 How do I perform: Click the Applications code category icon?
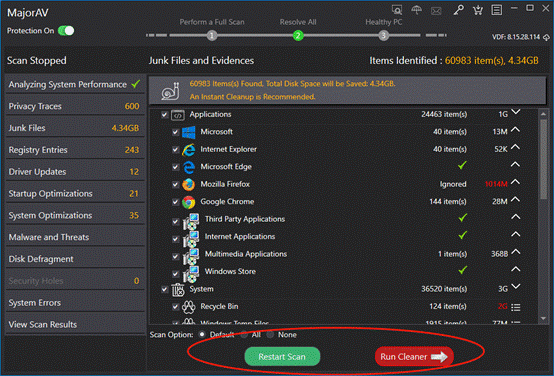[x=178, y=115]
